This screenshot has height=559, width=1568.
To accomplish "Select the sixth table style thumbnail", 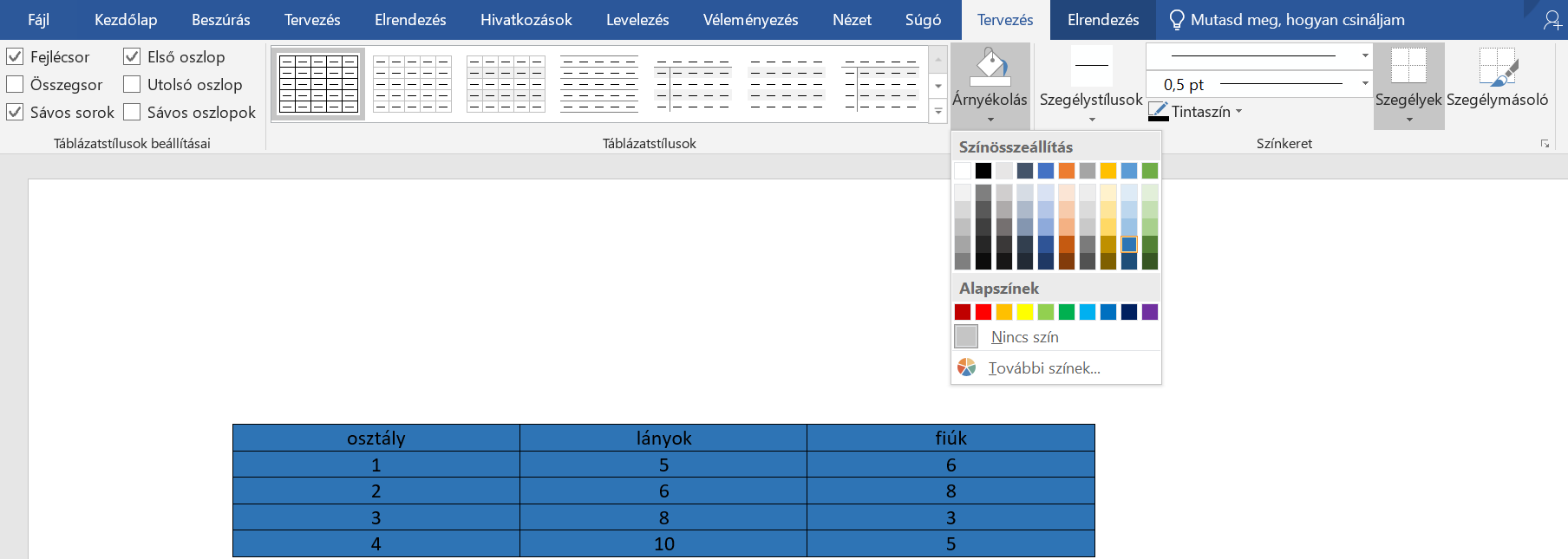I will pos(787,84).
